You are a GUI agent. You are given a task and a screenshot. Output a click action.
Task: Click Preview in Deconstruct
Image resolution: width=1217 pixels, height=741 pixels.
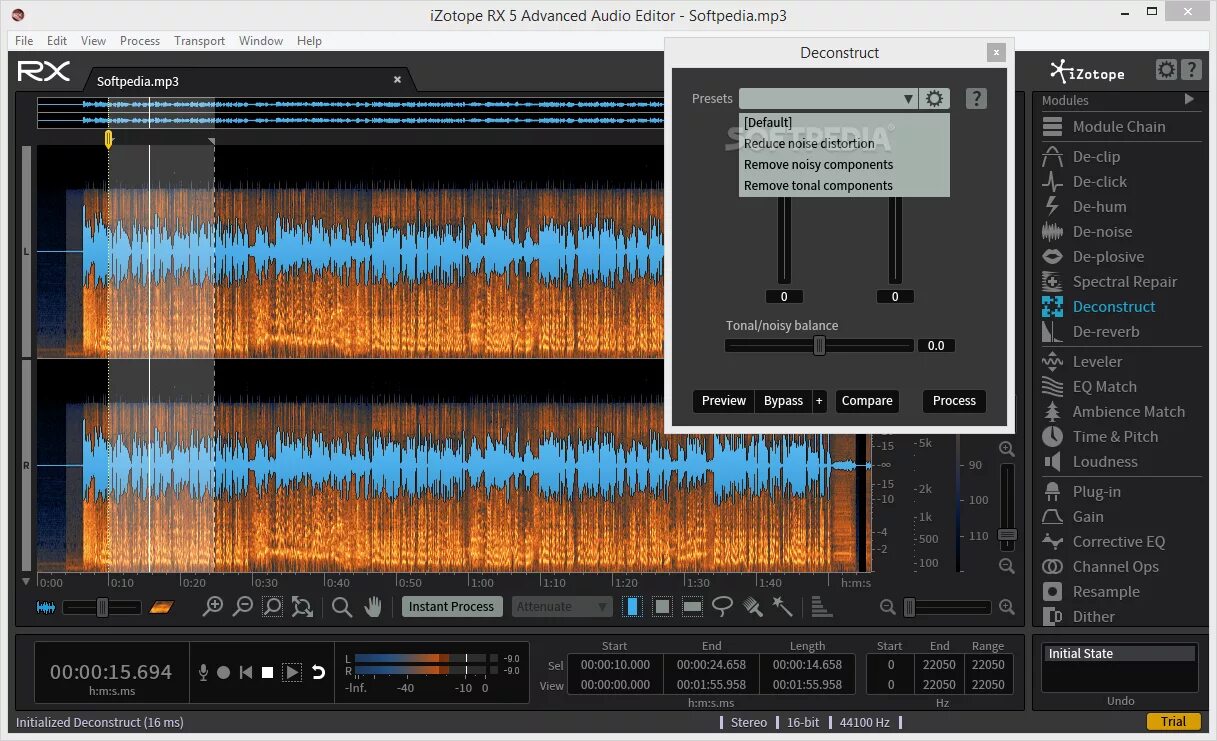(x=724, y=401)
